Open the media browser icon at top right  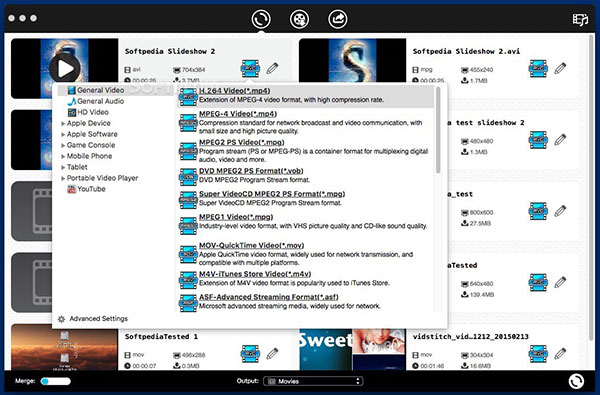pyautogui.click(x=580, y=19)
